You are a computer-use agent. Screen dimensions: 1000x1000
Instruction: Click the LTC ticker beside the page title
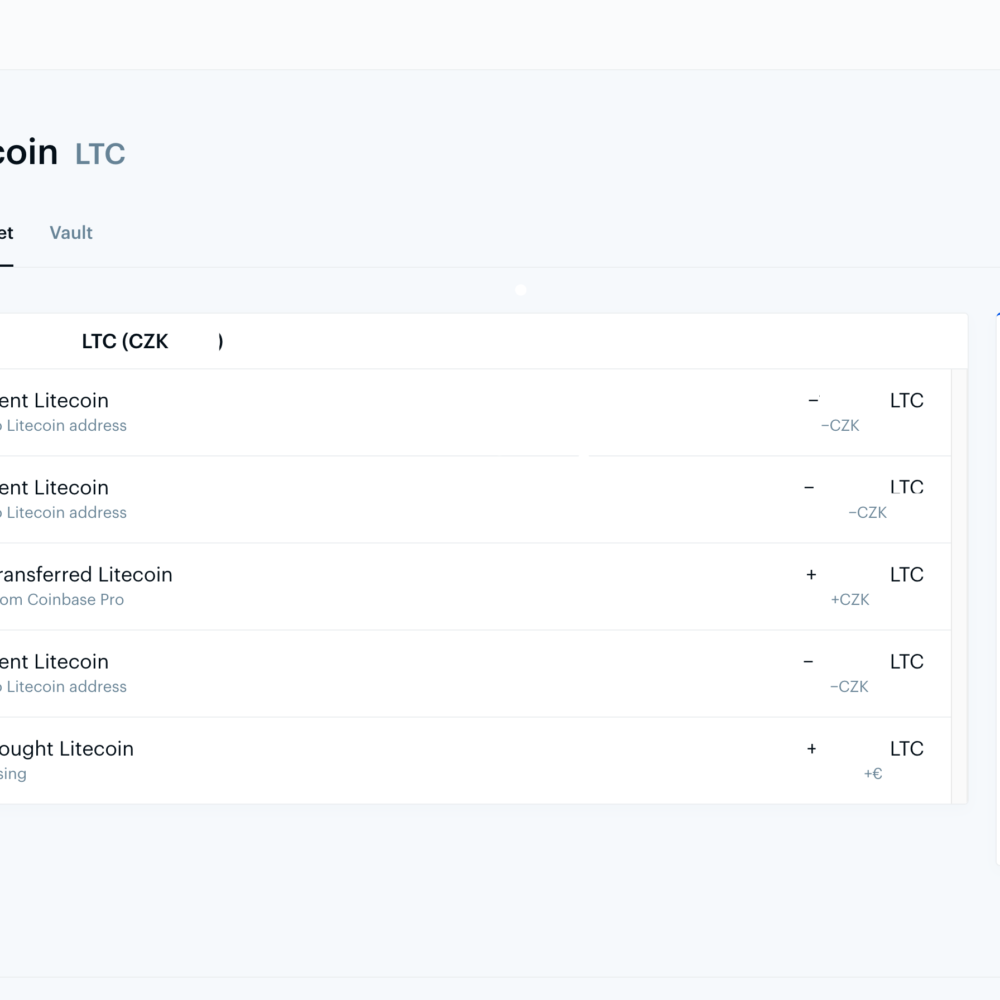click(100, 154)
